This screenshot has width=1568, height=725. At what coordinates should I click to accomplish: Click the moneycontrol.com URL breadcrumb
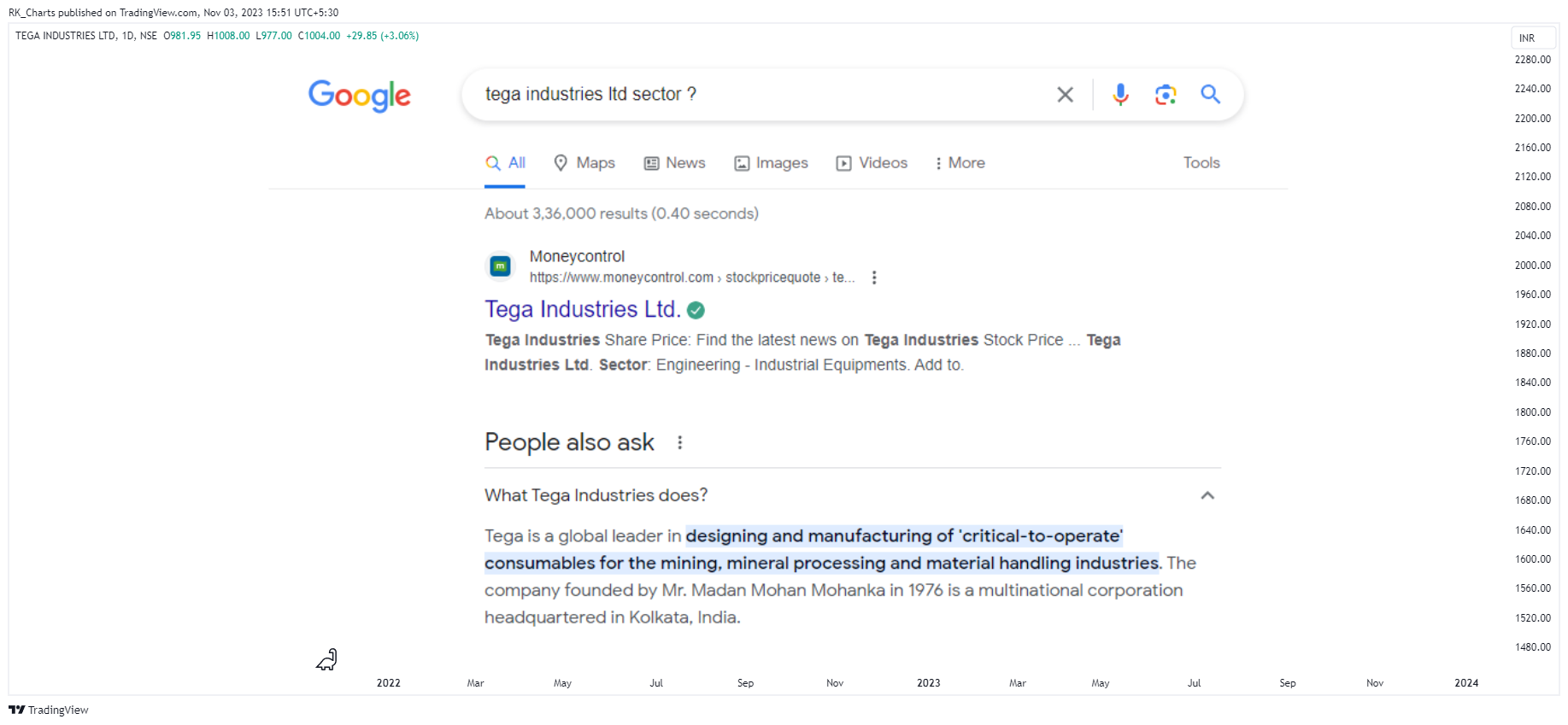[691, 278]
